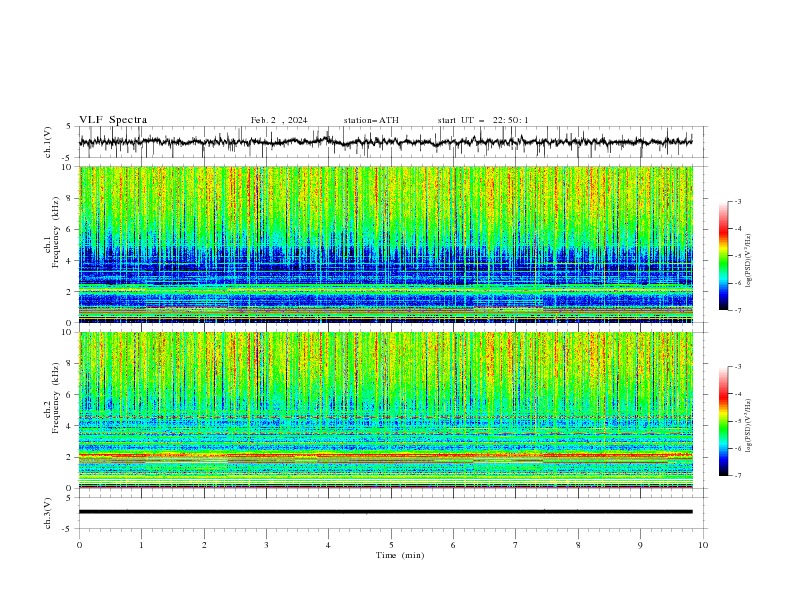Viewport: 792px width, 612px height.
Task: Click time axis tick label "2"
Action: point(204,545)
